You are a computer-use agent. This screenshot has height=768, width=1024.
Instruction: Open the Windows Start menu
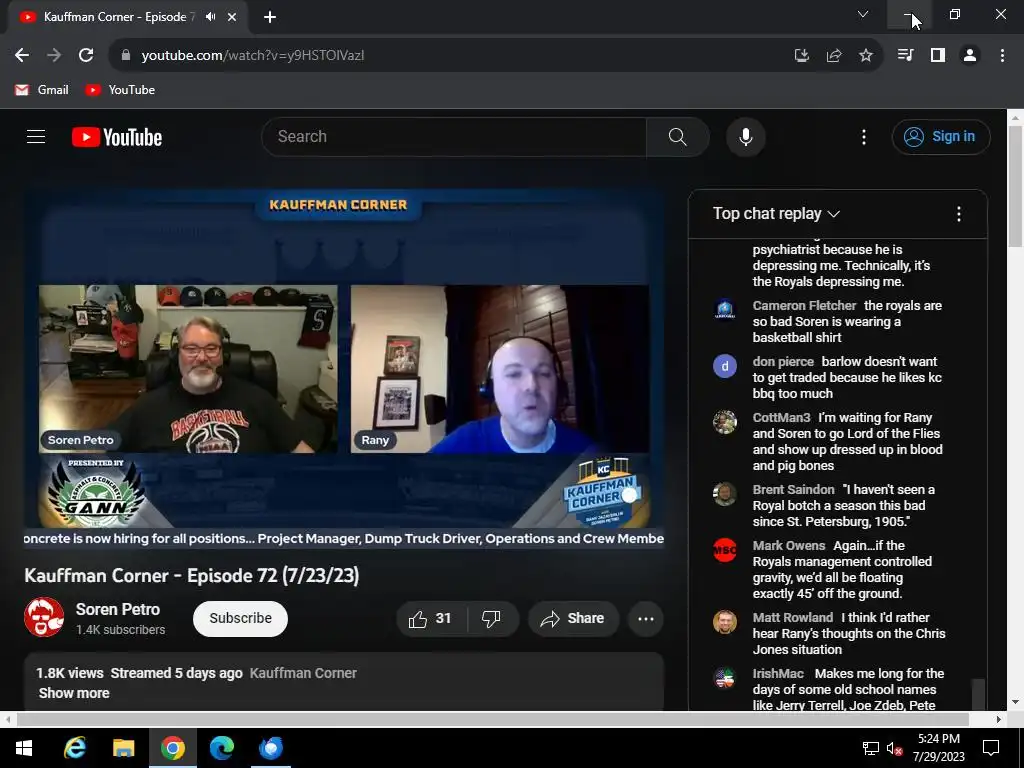pos(24,748)
